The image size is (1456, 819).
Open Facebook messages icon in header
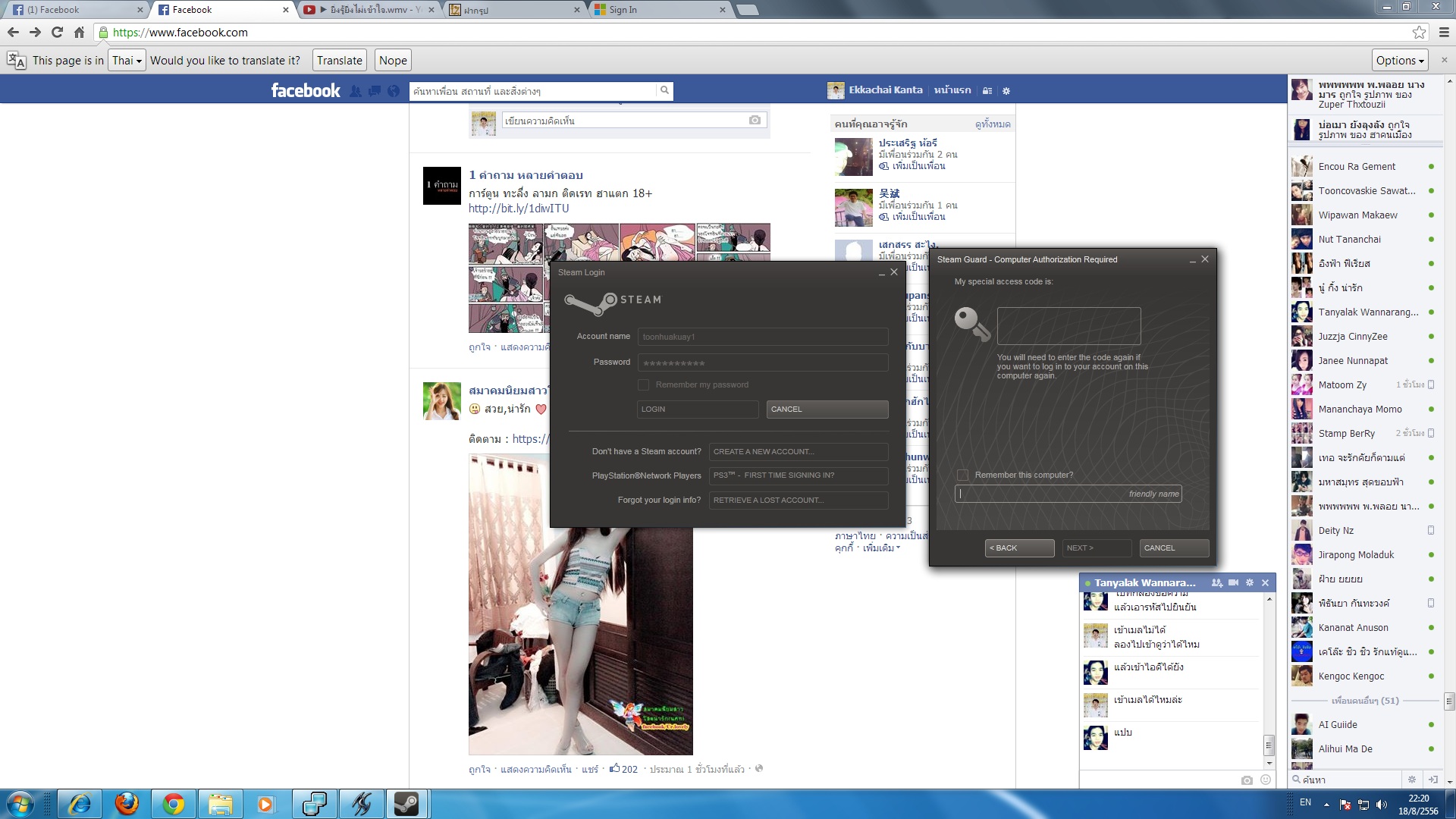click(x=375, y=91)
